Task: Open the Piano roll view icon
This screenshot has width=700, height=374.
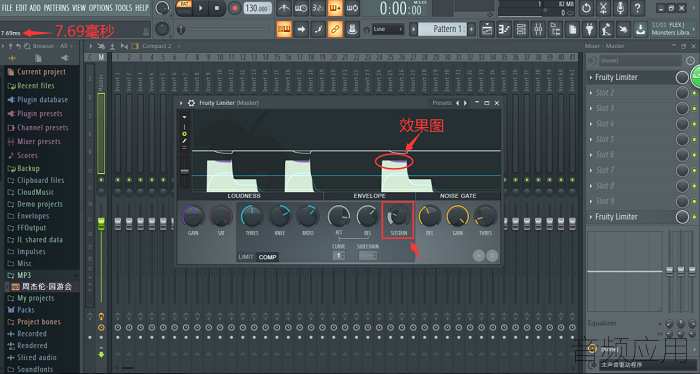Action: (504, 29)
